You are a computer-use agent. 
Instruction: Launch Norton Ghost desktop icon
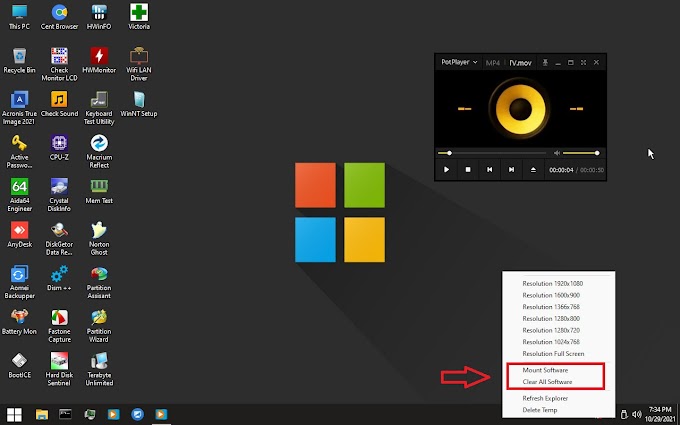tap(99, 239)
